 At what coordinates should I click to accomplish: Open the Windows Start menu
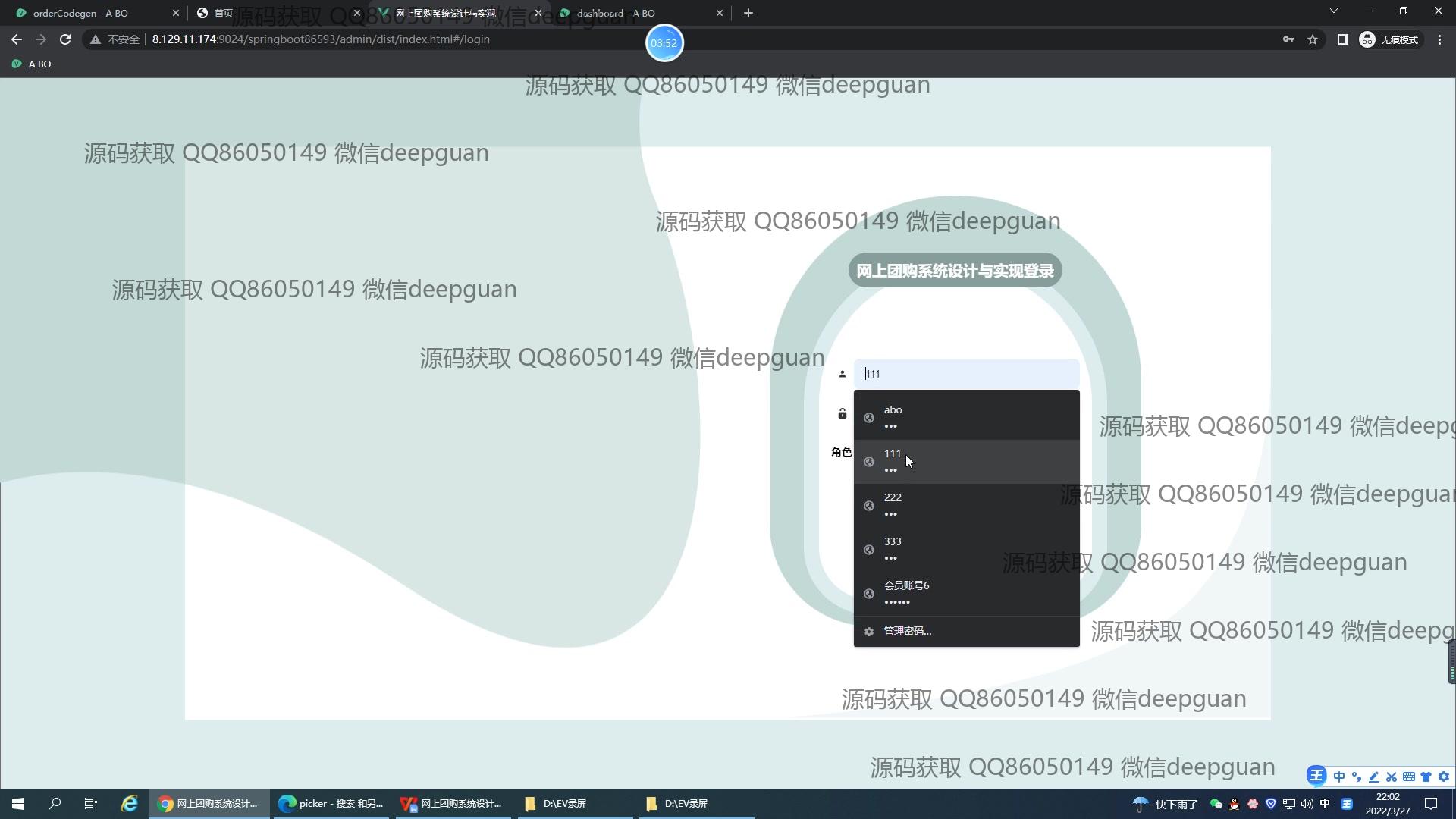click(x=18, y=804)
